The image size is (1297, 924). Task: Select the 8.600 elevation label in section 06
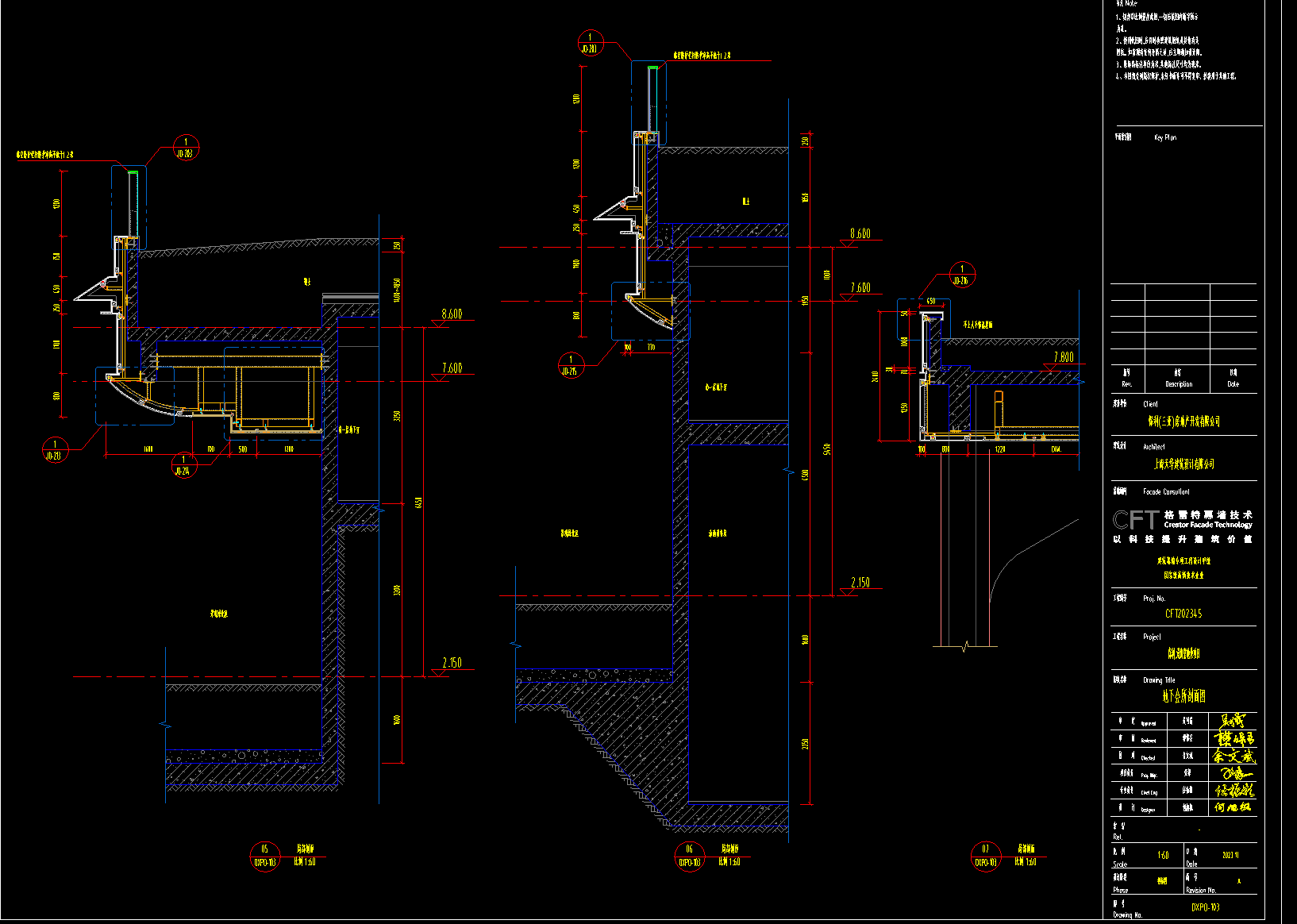pyautogui.click(x=860, y=233)
